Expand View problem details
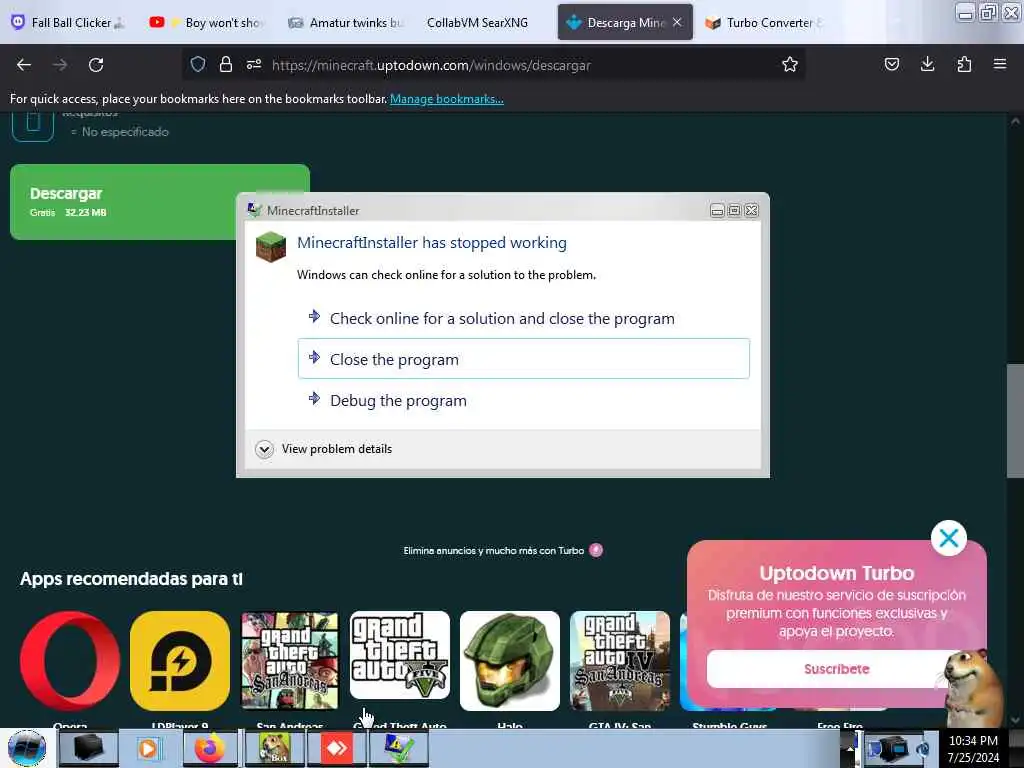 pyautogui.click(x=325, y=449)
